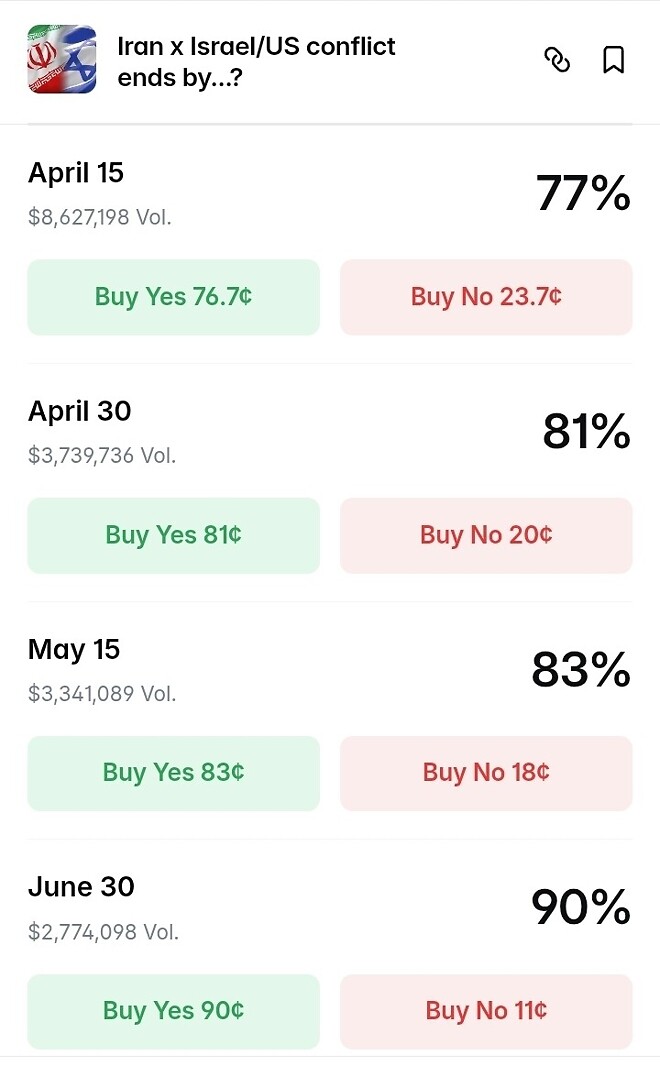
Task: Select Buy No 11¢ for June 30
Action: [486, 1010]
